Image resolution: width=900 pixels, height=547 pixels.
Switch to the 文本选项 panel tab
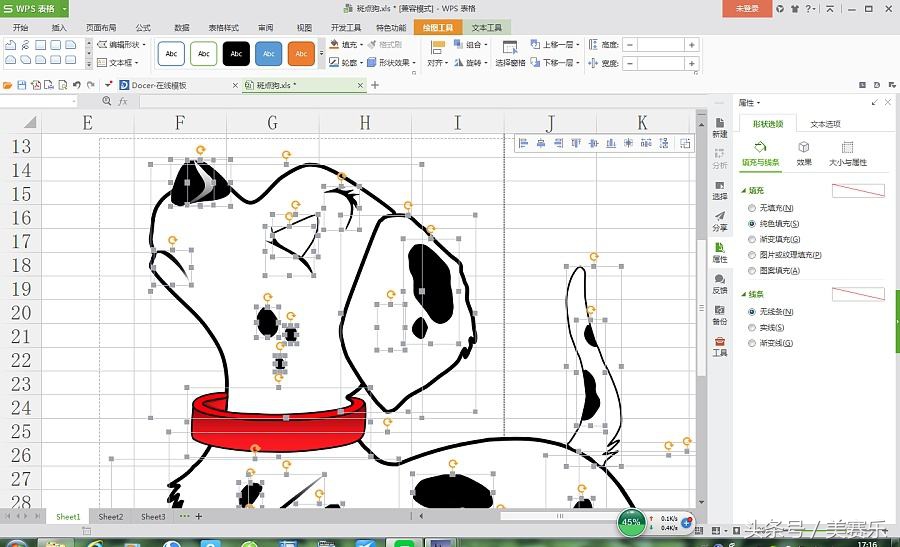coord(825,124)
